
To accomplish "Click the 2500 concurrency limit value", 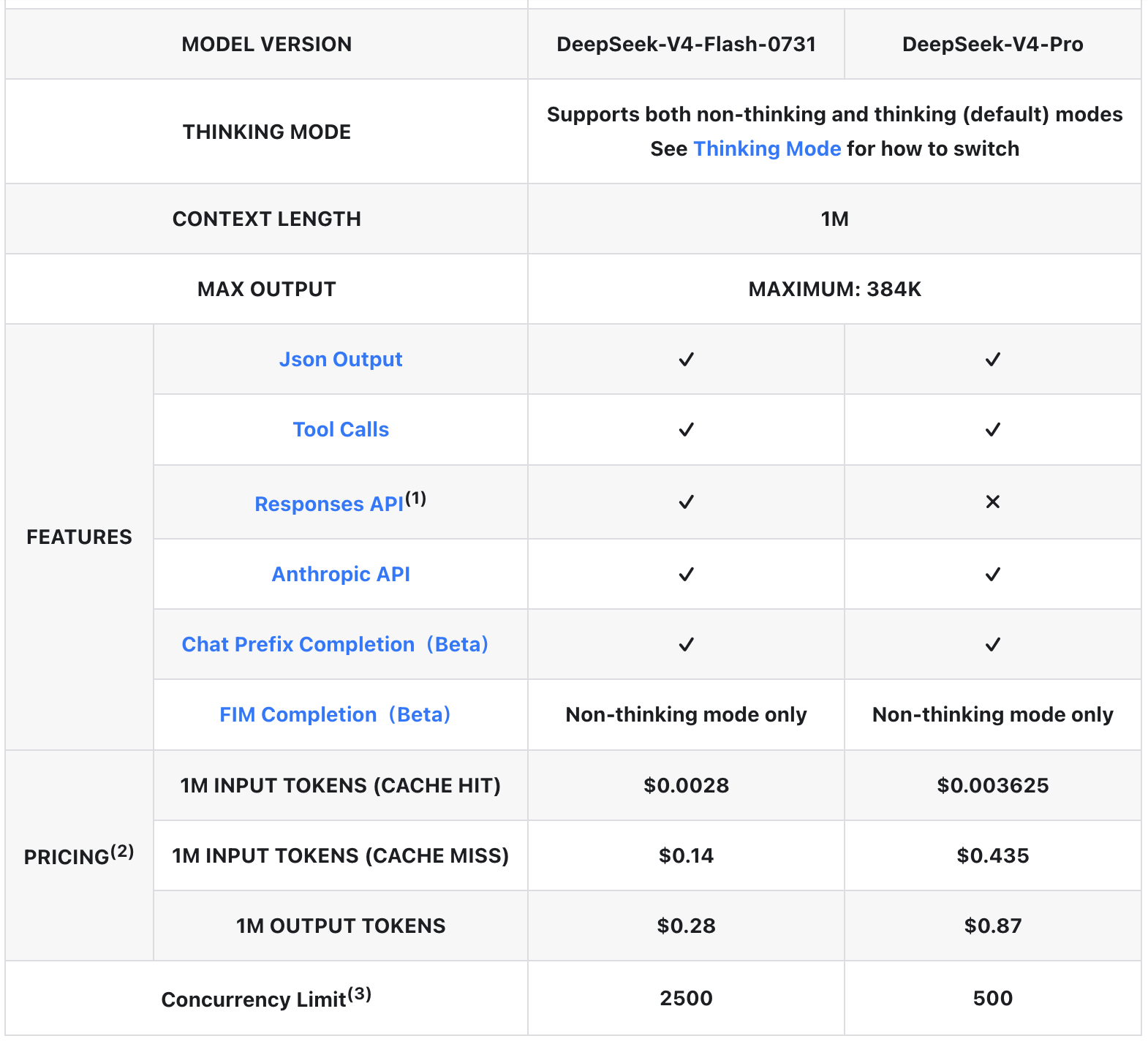I will pos(686,998).
